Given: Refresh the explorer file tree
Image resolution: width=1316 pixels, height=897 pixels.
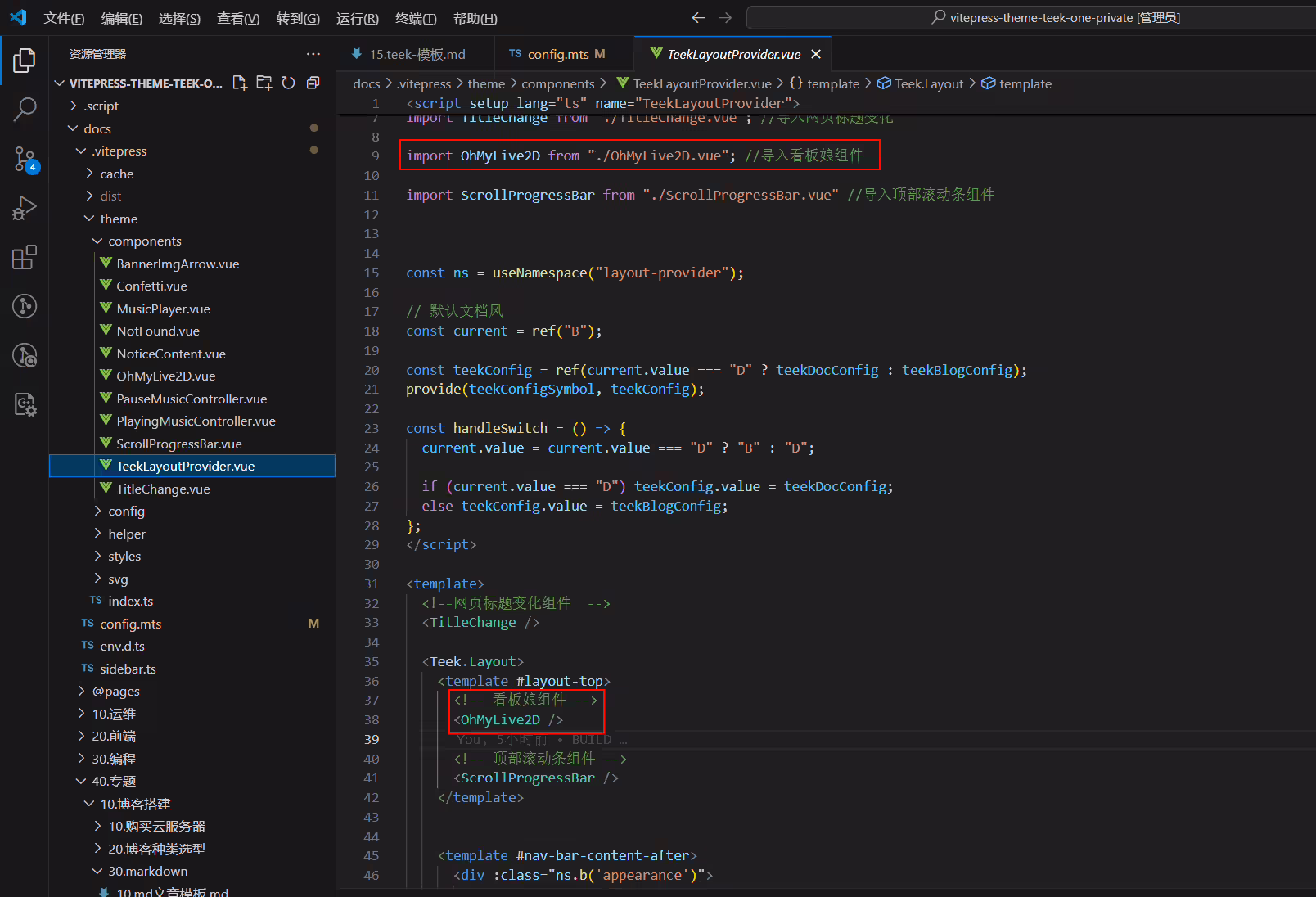Looking at the screenshot, I should pyautogui.click(x=288, y=83).
